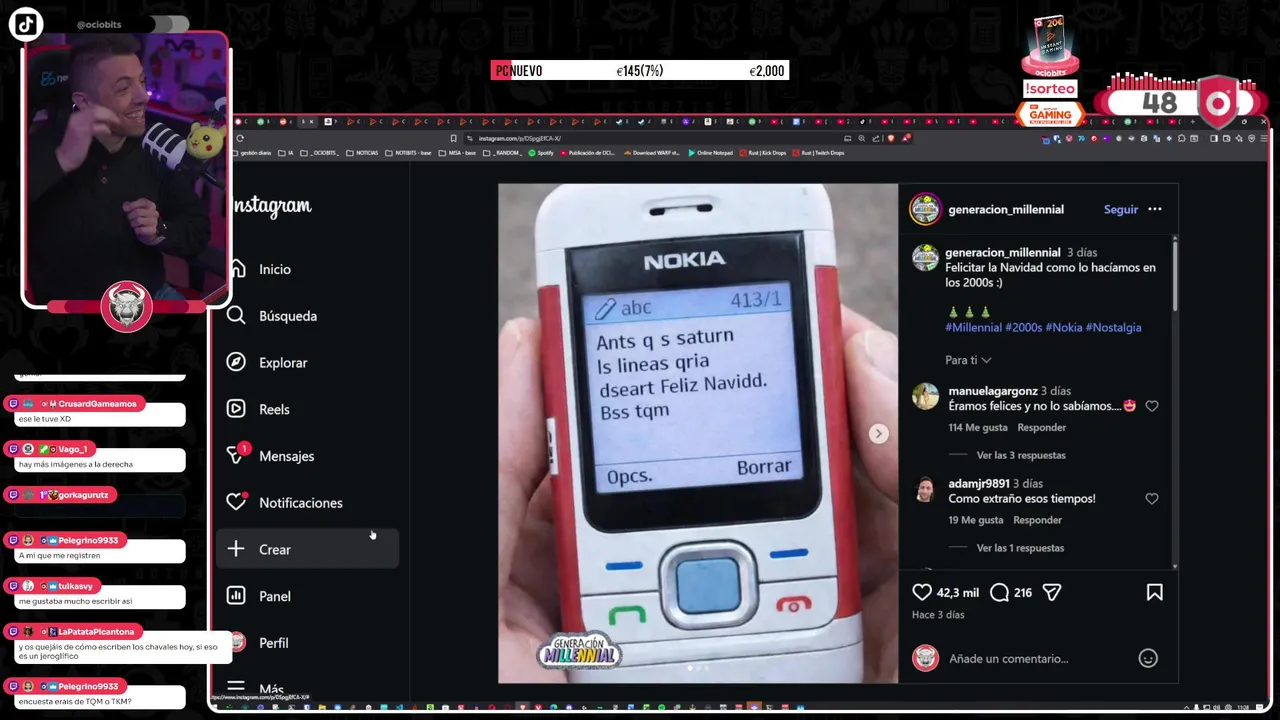Click the Búsqueda magnifier icon
Image resolution: width=1280 pixels, height=720 pixels.
pos(236,316)
